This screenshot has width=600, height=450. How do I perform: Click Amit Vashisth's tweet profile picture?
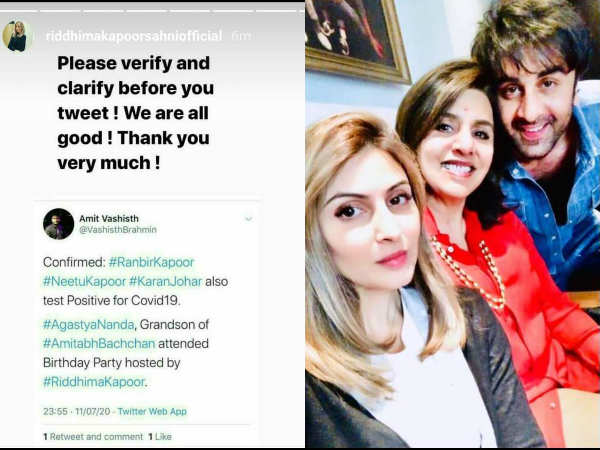59,224
